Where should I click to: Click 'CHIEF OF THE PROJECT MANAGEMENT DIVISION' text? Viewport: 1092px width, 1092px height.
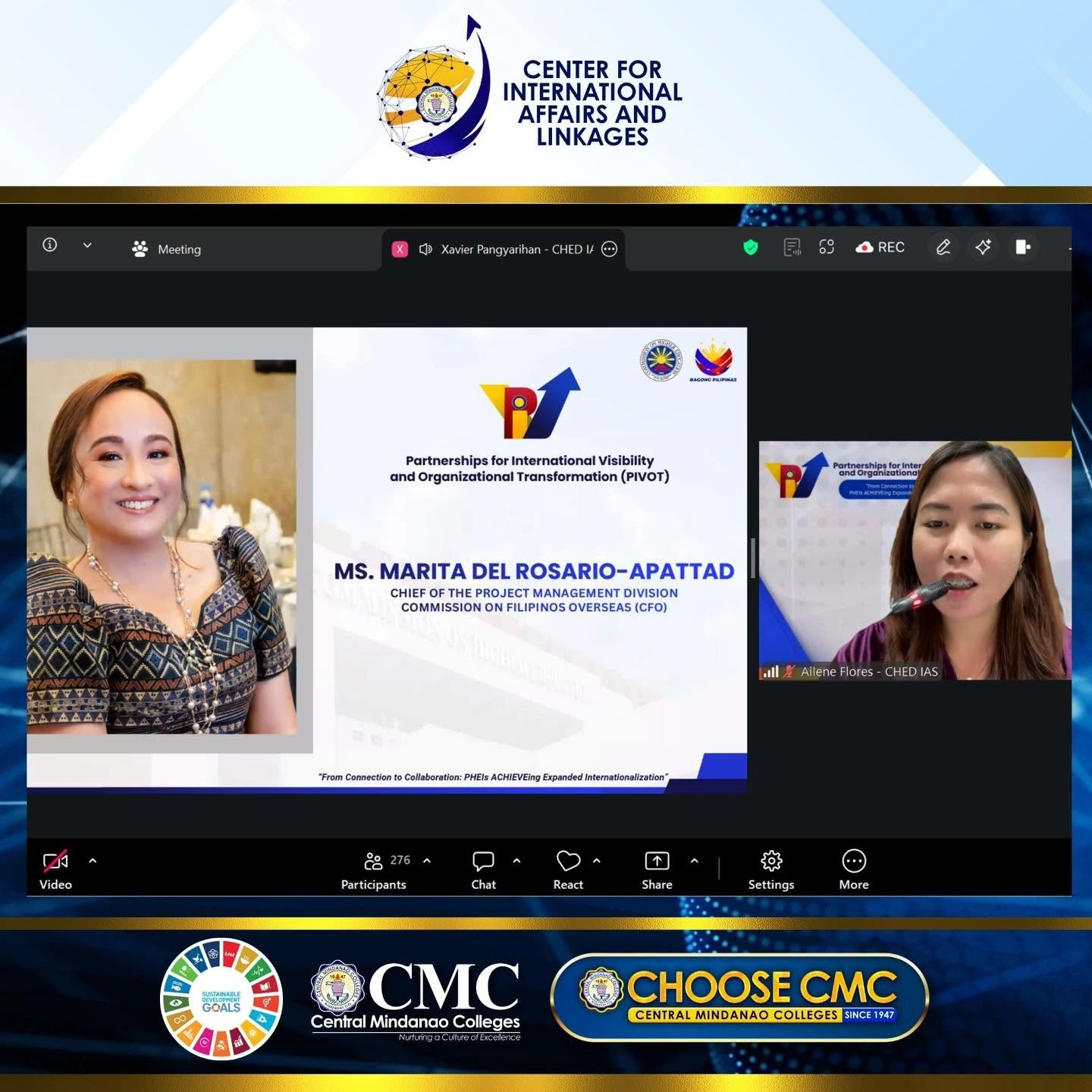pos(535,593)
